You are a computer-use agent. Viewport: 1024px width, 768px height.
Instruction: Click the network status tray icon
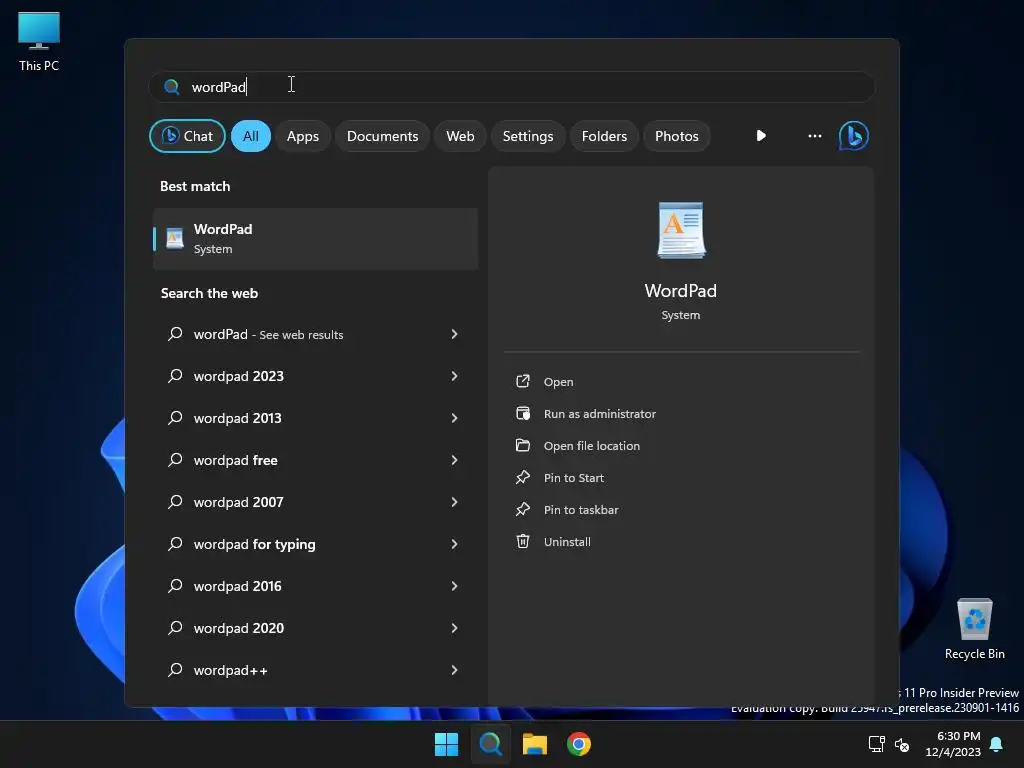point(876,744)
